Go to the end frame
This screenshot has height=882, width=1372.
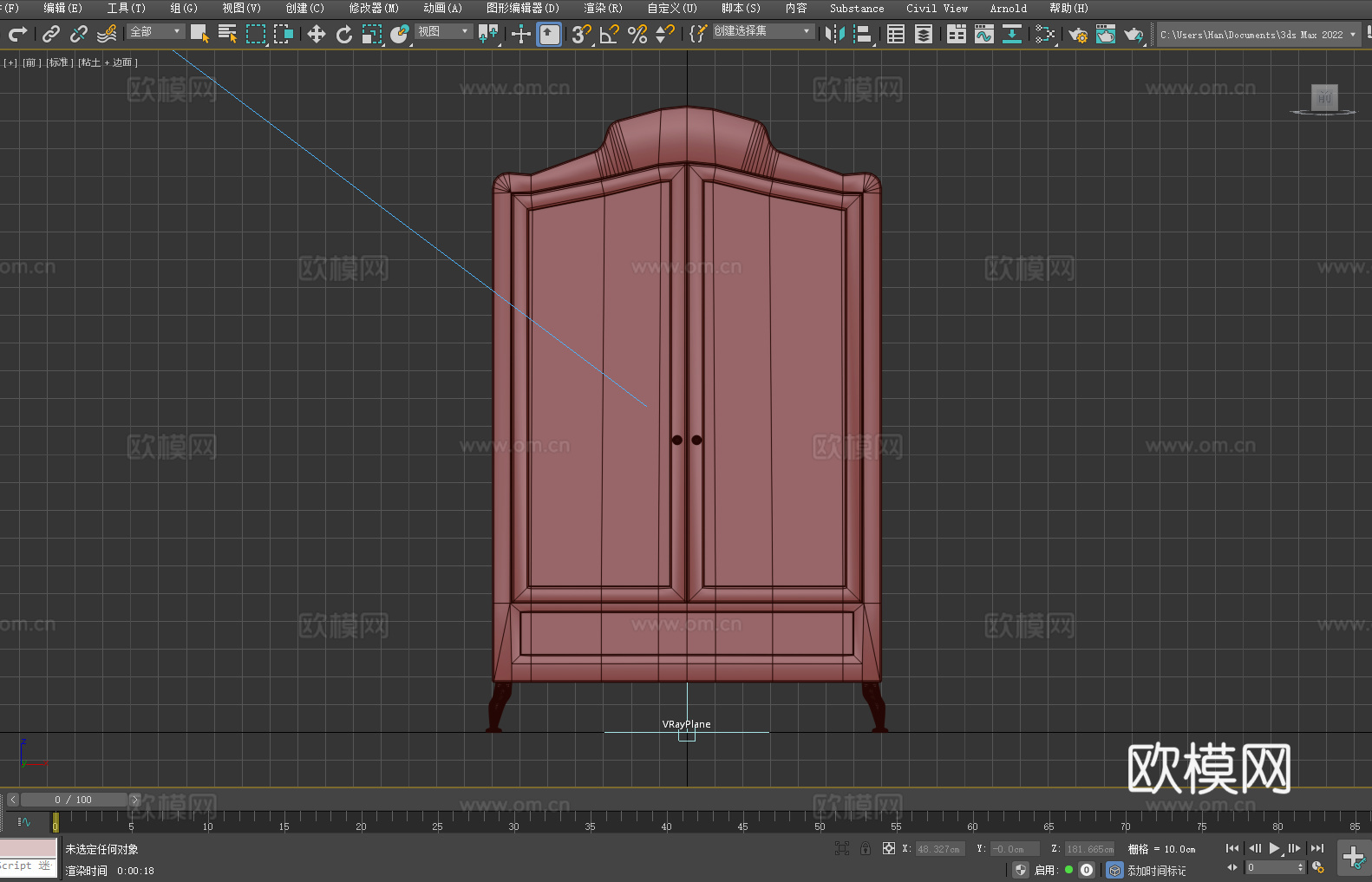click(1317, 848)
